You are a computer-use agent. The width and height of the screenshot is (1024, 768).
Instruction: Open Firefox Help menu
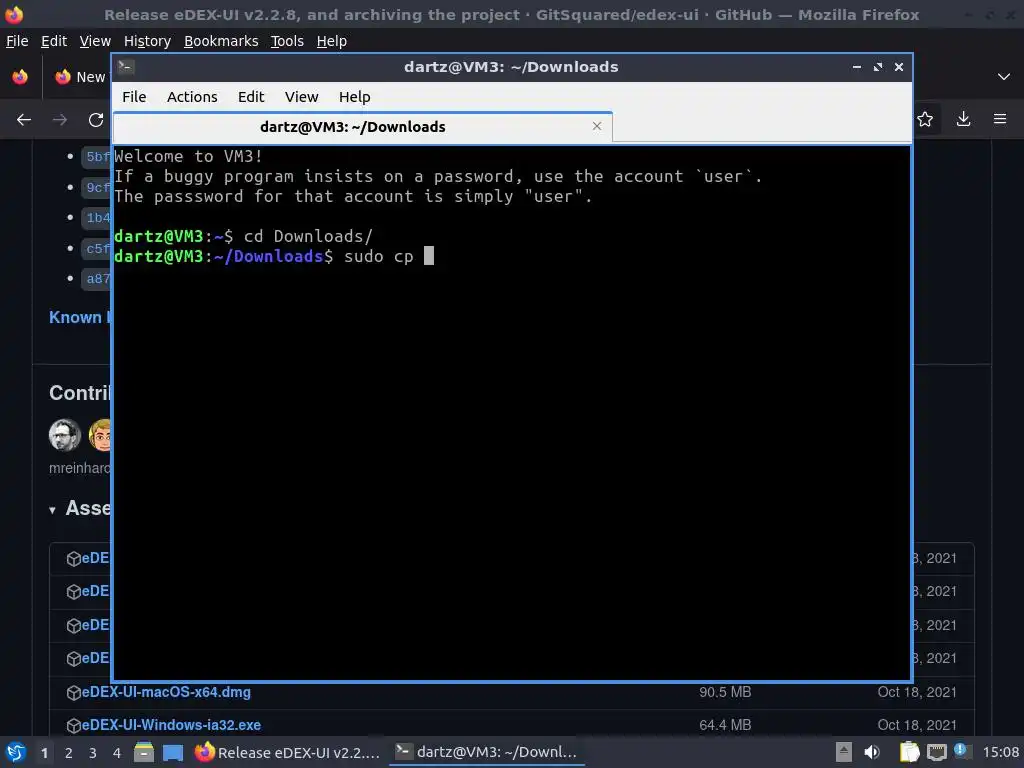(332, 41)
